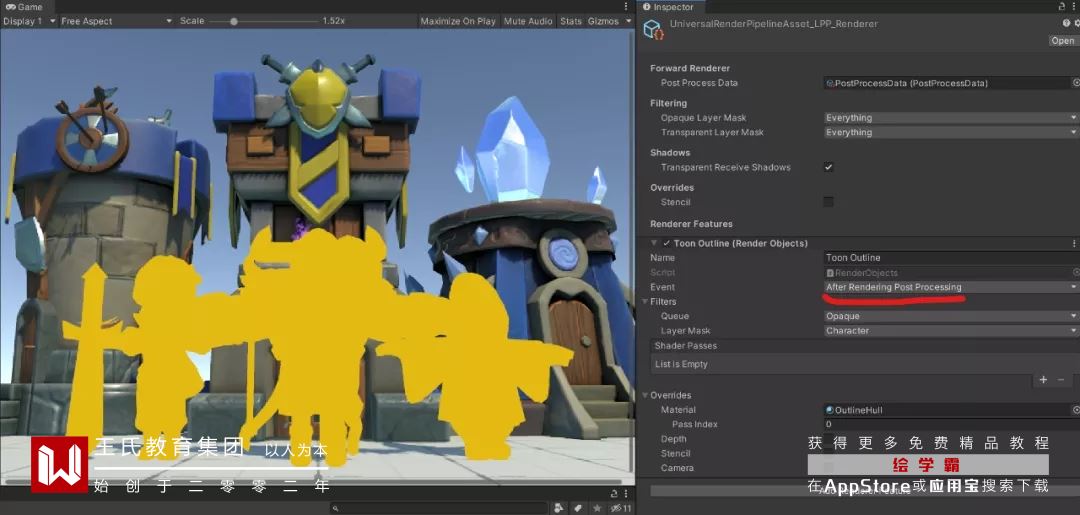This screenshot has height=515, width=1080.
Task: Disable the Toon Outline feature checkmark
Action: 667,243
